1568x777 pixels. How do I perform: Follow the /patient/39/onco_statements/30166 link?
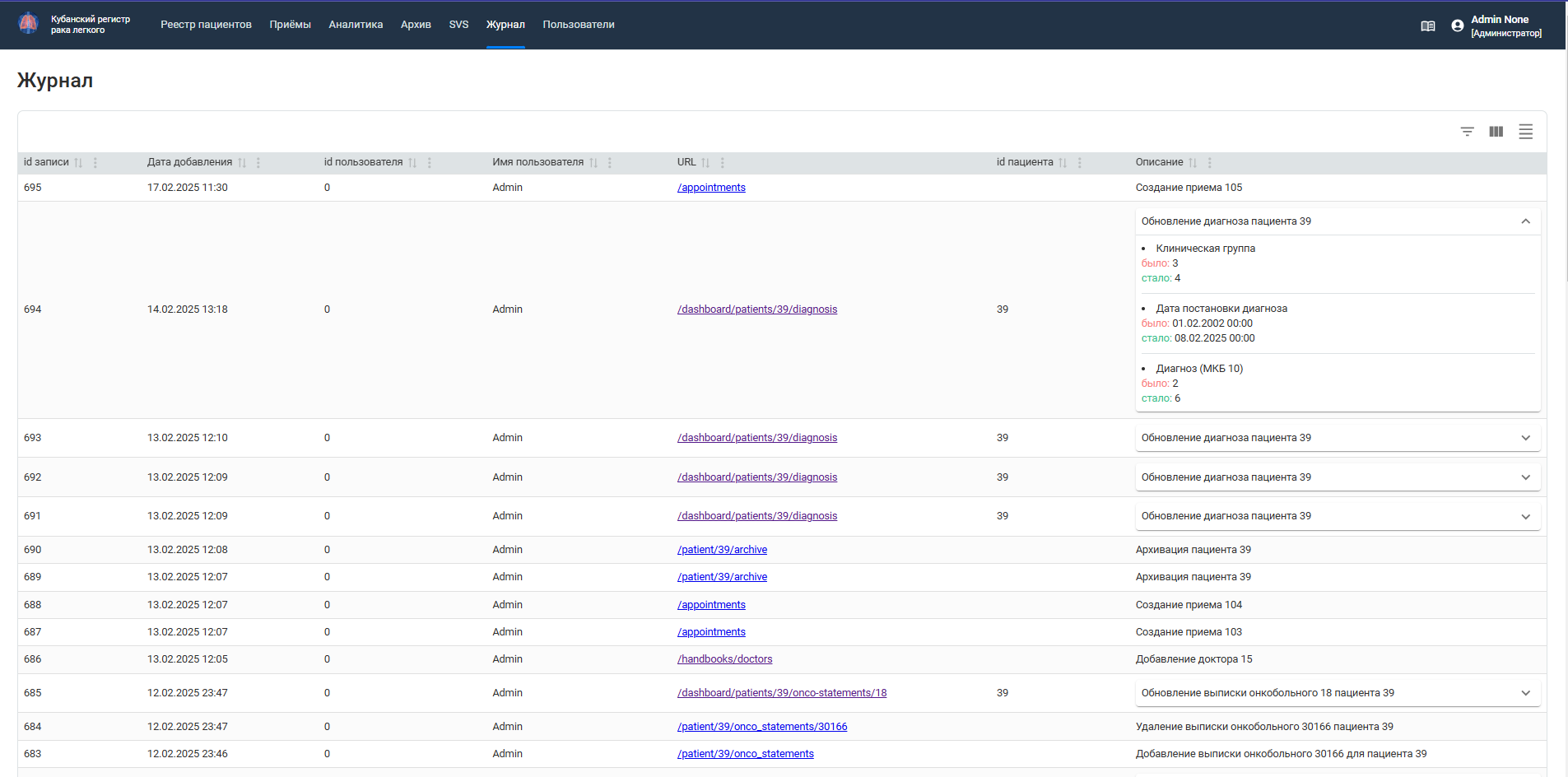[762, 727]
